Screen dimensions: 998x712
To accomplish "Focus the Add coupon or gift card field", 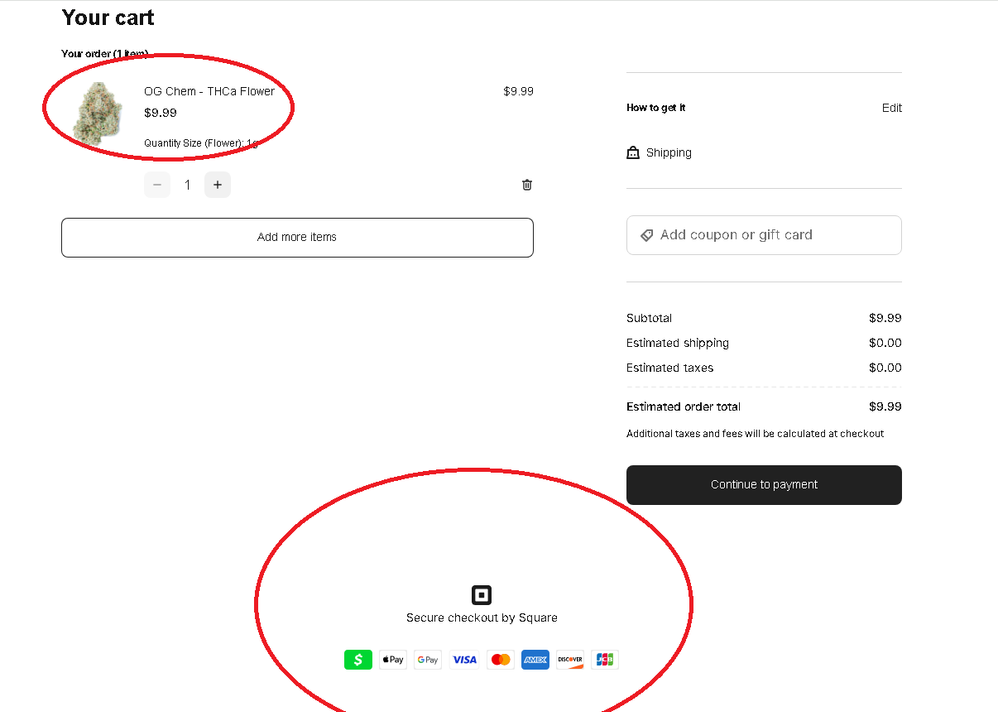I will point(770,235).
